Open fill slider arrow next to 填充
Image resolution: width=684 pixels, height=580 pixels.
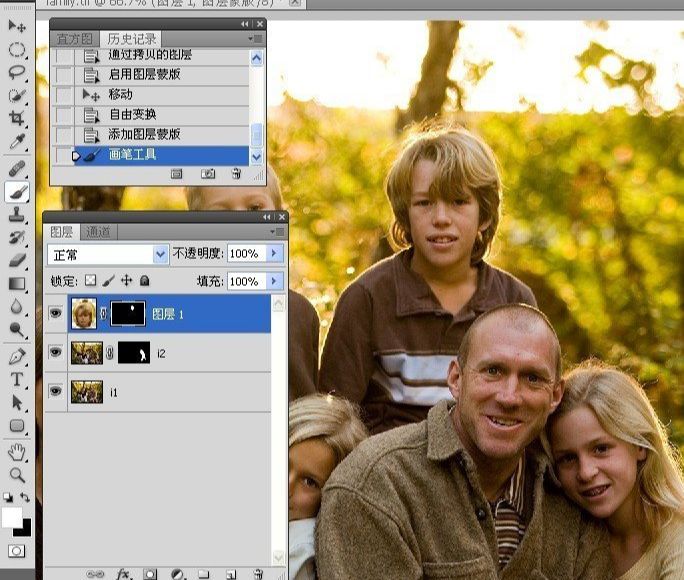tap(274, 281)
